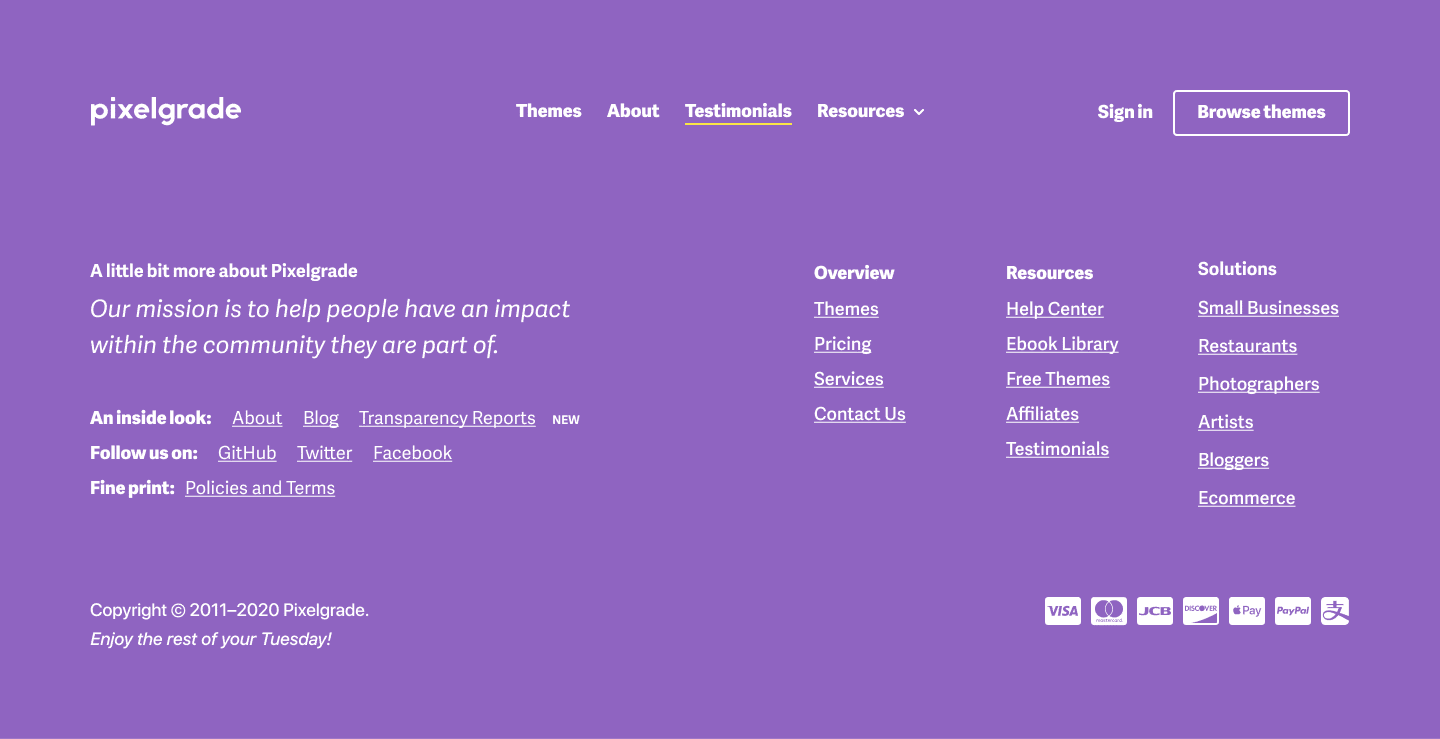Select the About navigation item
This screenshot has width=1440, height=739.
[633, 111]
